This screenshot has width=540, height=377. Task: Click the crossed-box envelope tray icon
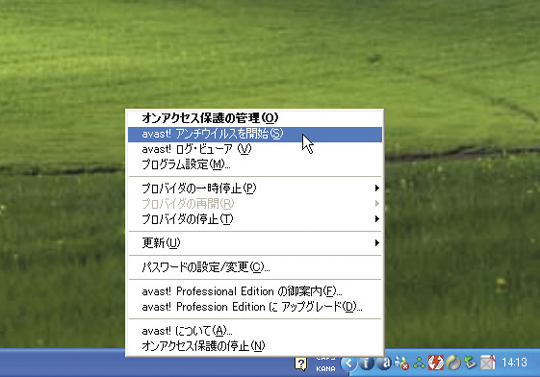pyautogui.click(x=488, y=363)
